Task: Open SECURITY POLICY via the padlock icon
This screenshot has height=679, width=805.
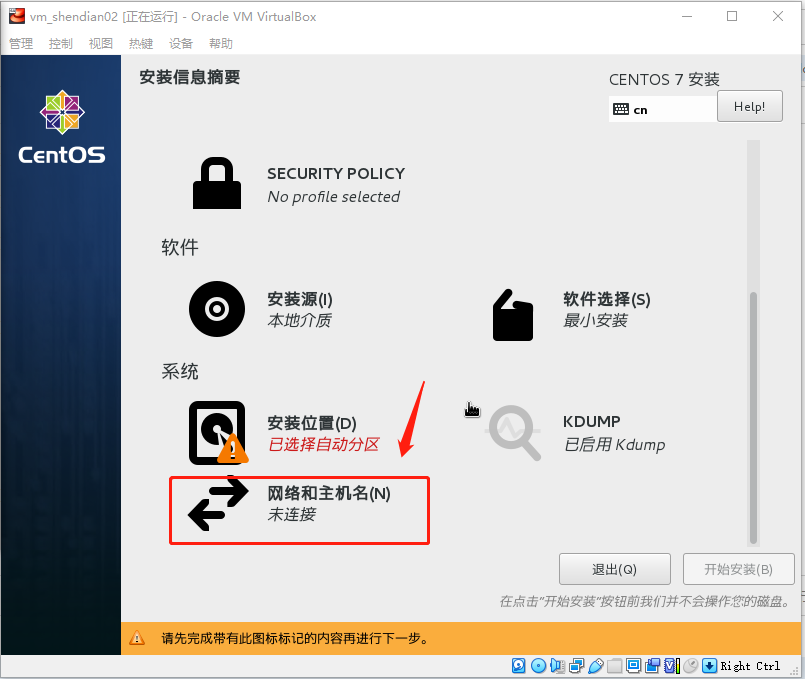Action: coord(217,183)
